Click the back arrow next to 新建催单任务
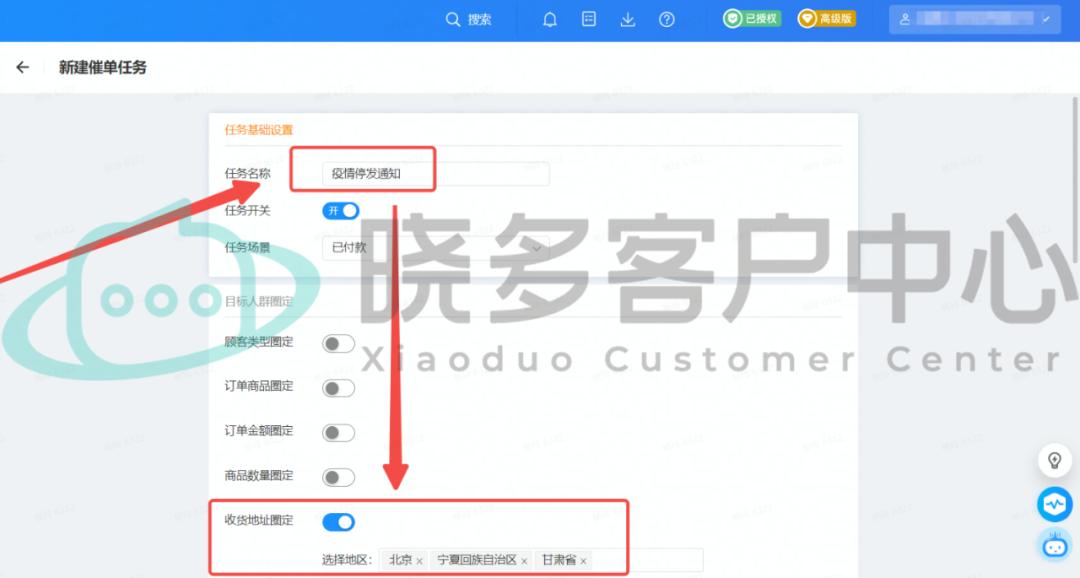 click(x=22, y=67)
